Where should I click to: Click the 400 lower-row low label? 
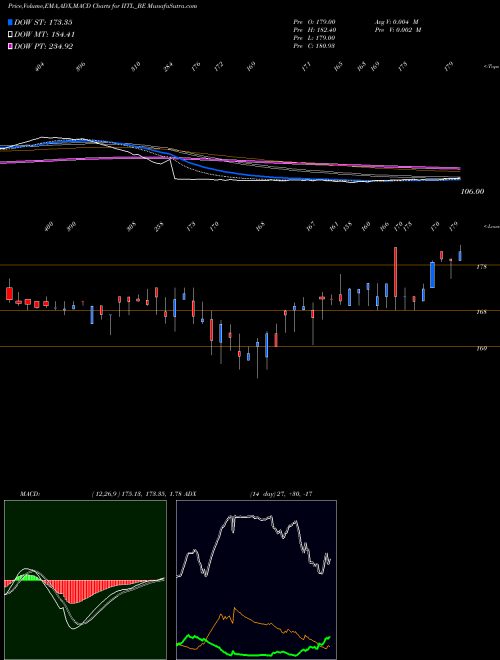[49, 227]
